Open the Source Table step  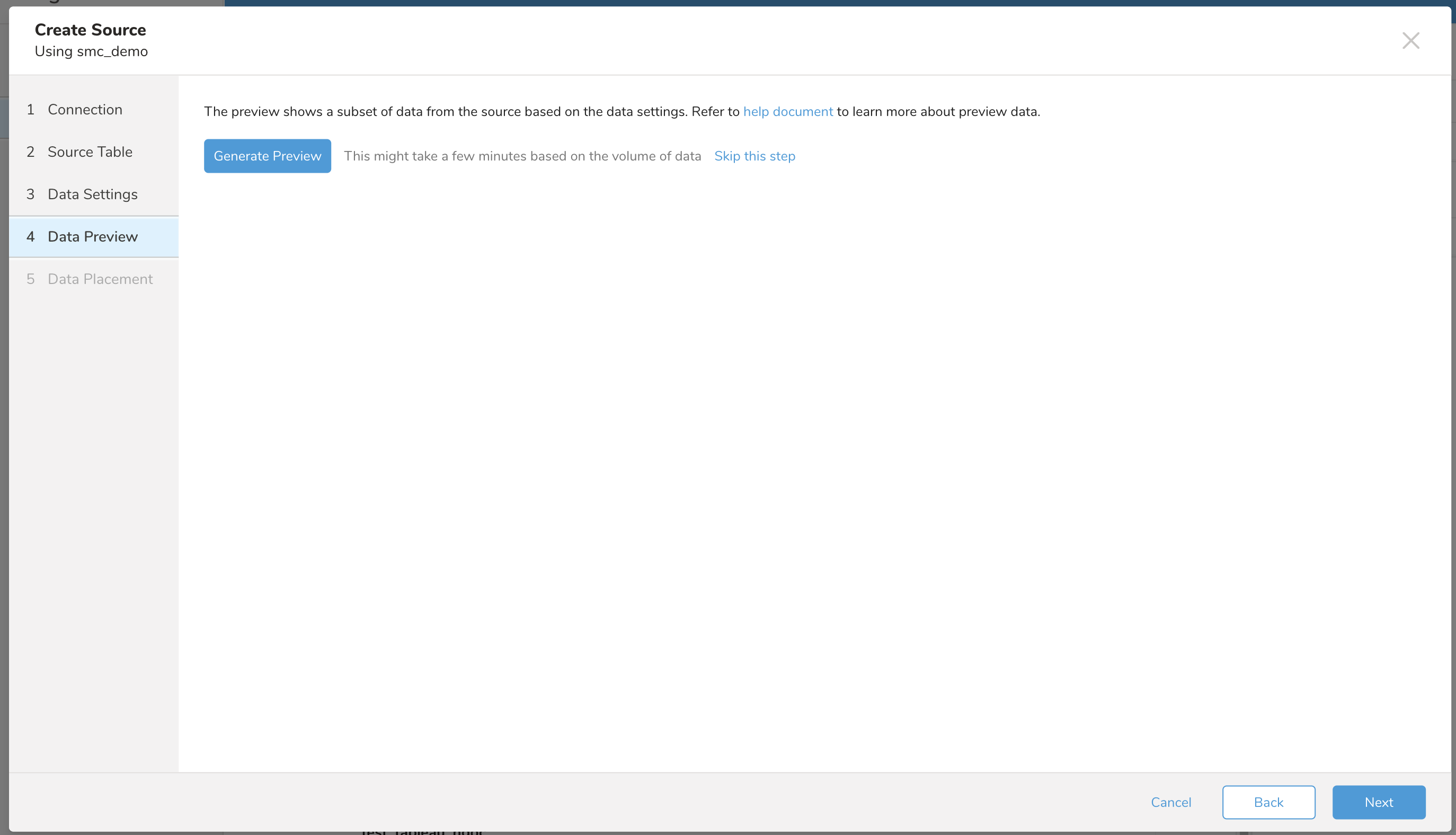click(90, 152)
